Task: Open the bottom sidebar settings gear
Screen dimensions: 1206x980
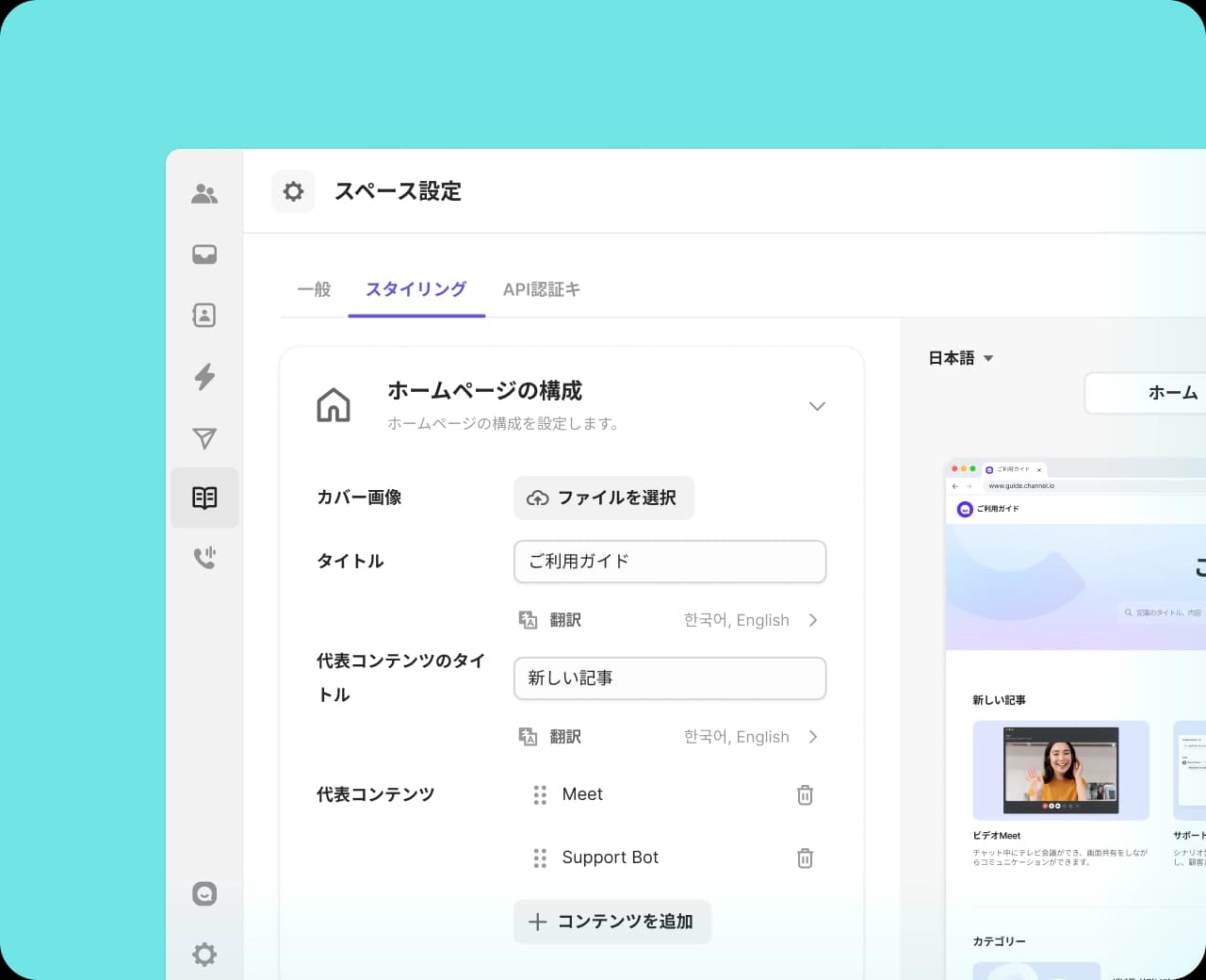Action: click(204, 954)
